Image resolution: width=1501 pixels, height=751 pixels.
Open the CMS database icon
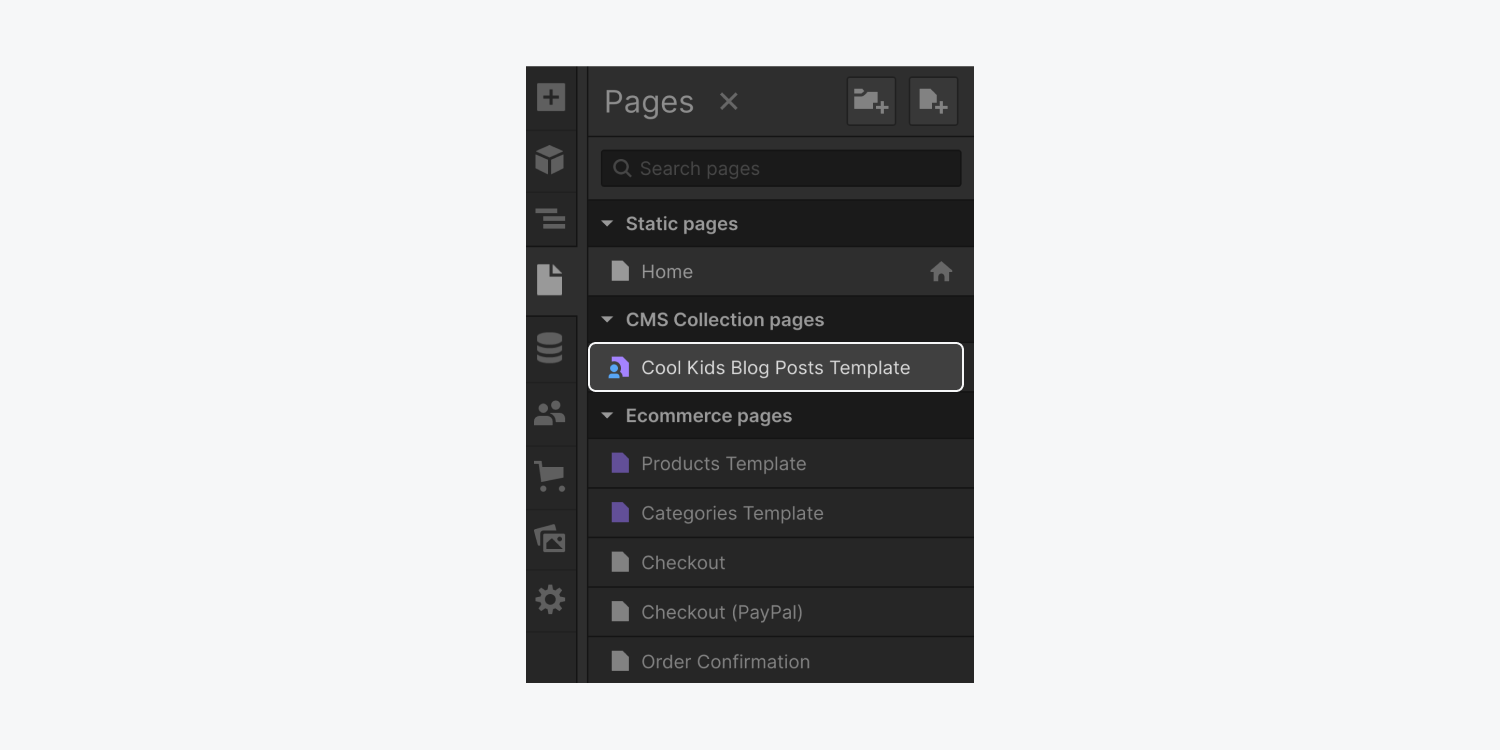click(x=550, y=348)
